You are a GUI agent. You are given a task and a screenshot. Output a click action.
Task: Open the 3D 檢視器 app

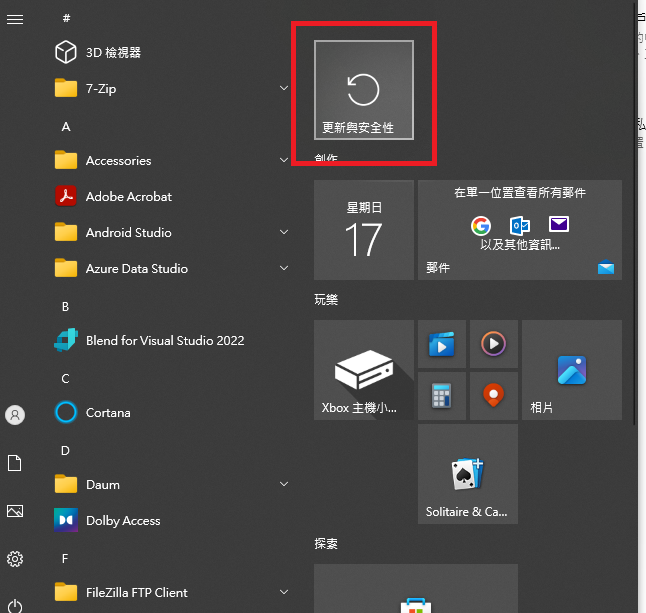[x=171, y=52]
